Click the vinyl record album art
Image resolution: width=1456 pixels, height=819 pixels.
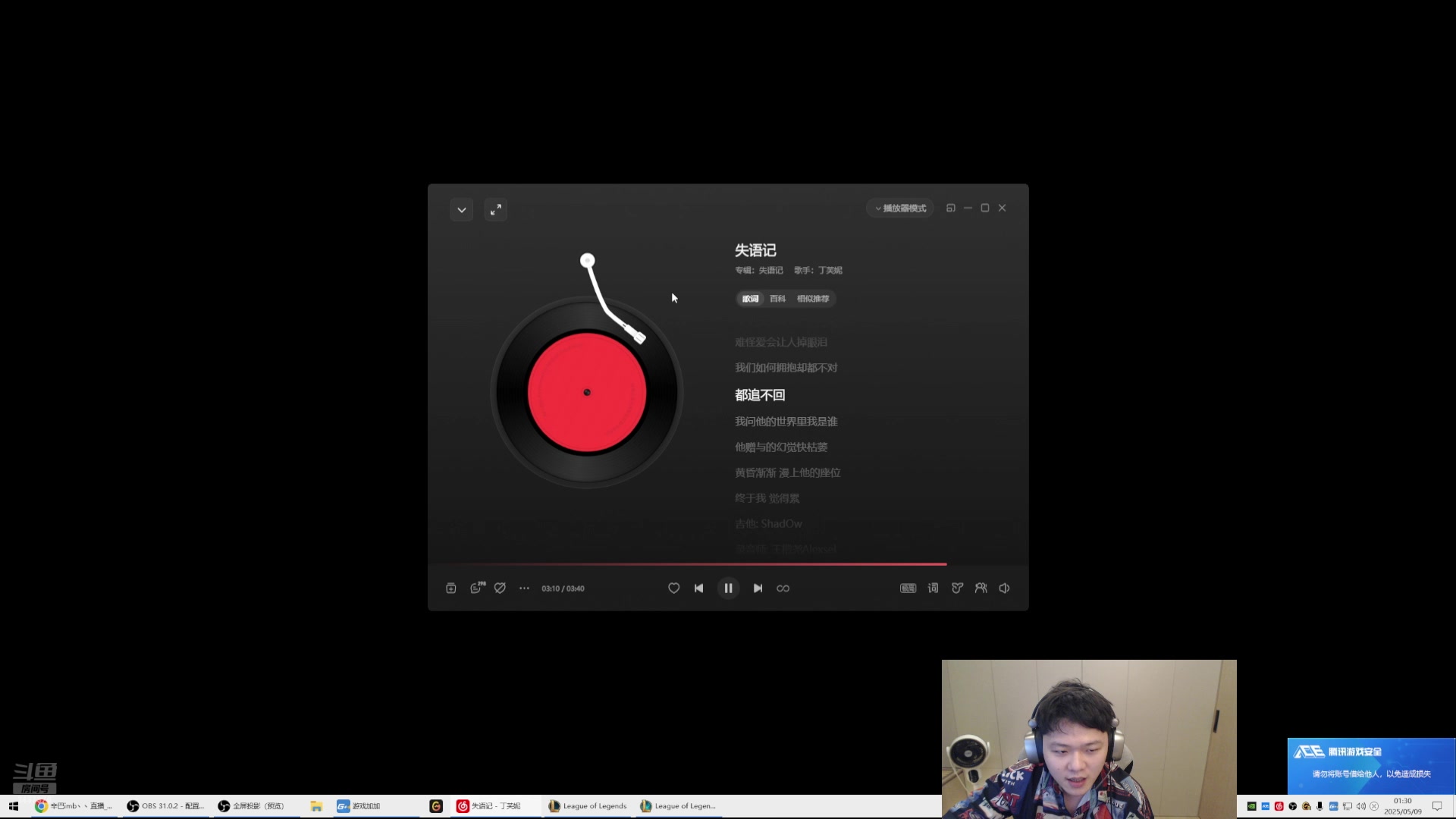(x=587, y=392)
